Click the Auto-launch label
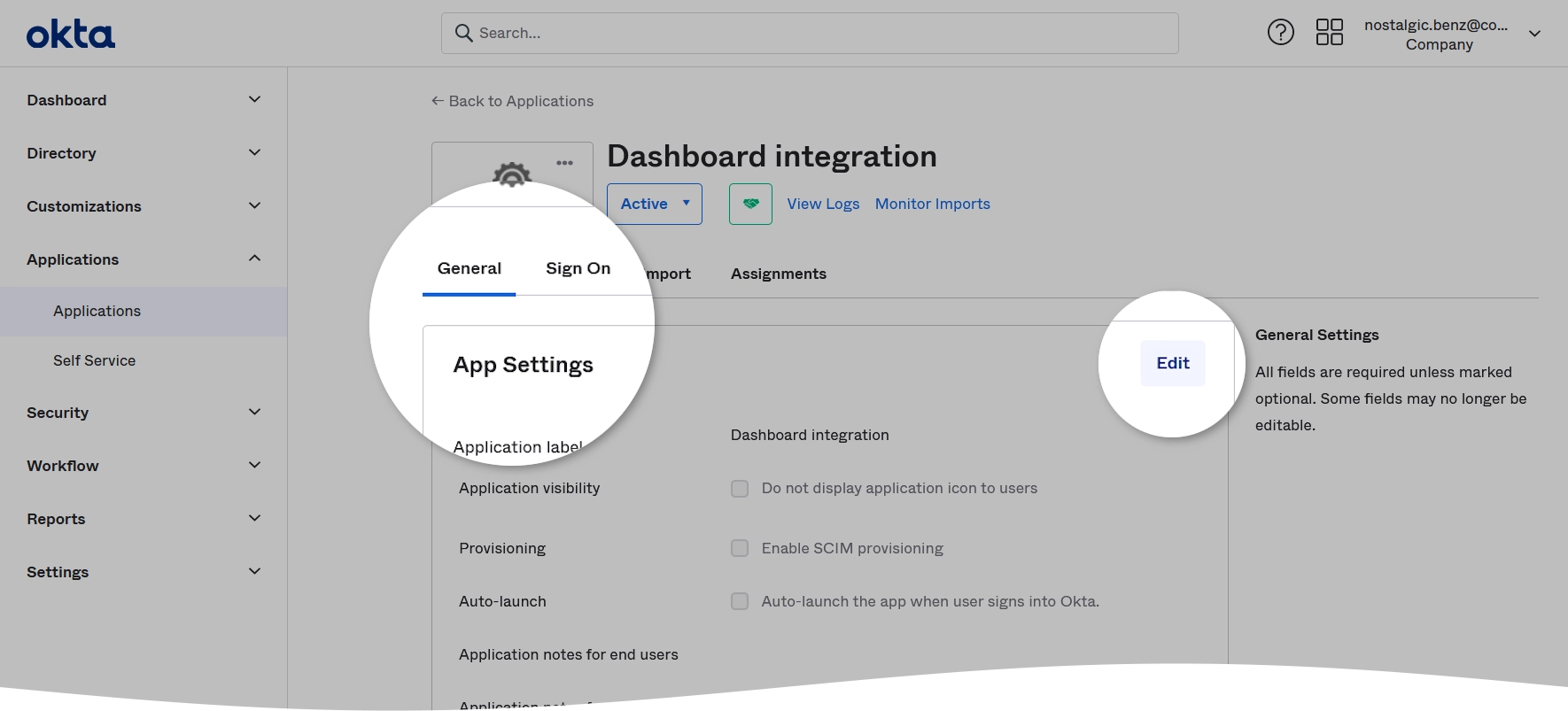The image size is (1568, 711). click(x=502, y=601)
